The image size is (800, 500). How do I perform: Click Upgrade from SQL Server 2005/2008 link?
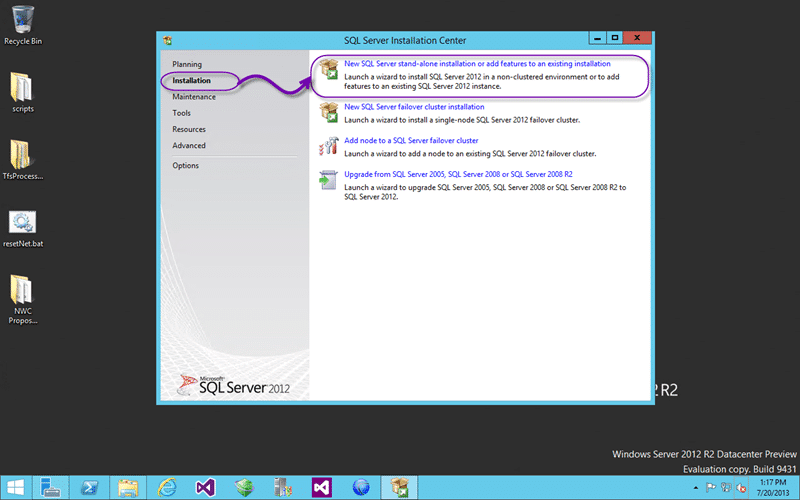[x=458, y=174]
